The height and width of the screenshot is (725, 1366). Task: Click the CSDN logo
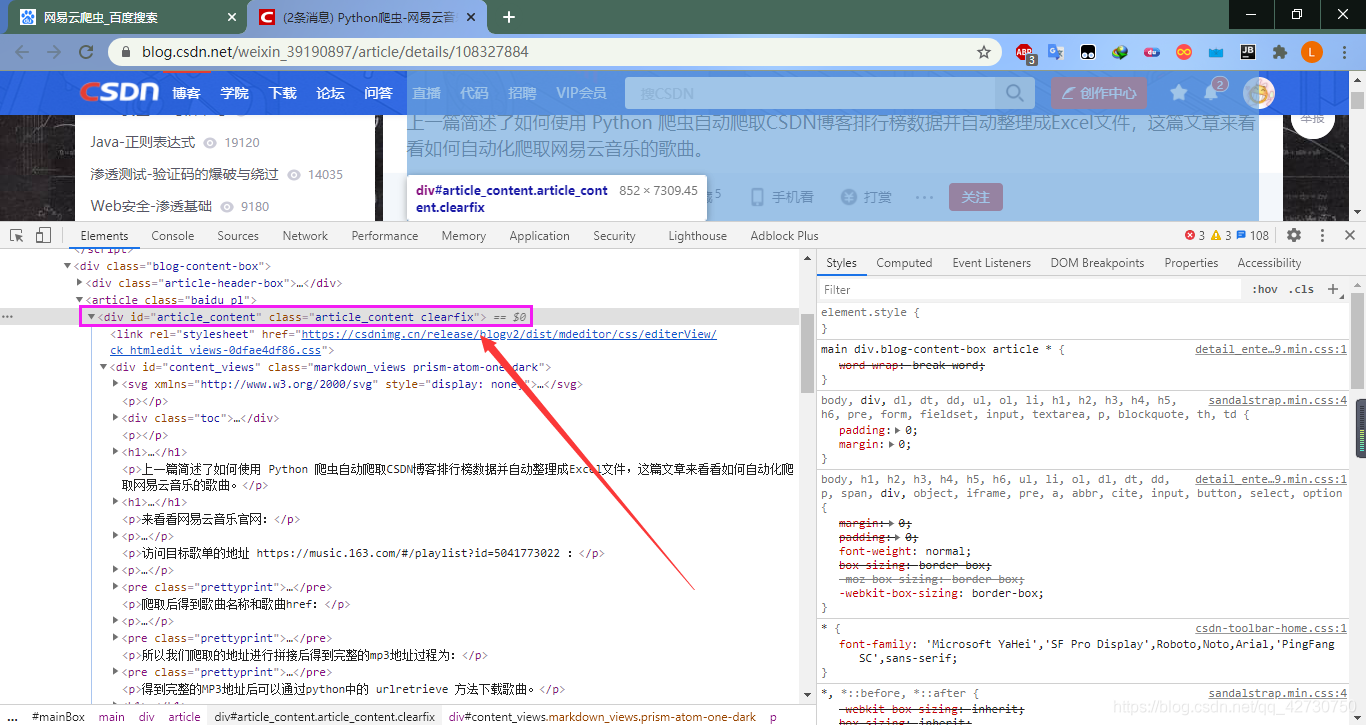point(119,92)
